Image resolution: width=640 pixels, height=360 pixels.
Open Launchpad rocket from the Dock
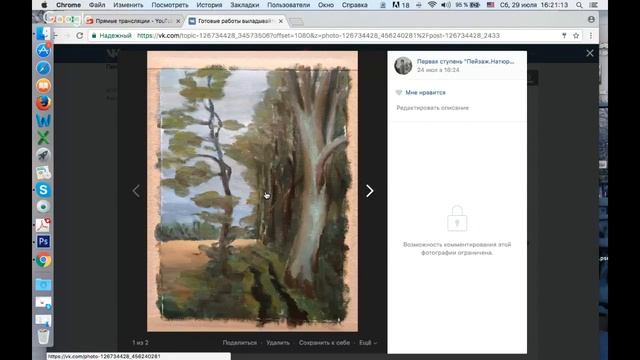coord(43,155)
